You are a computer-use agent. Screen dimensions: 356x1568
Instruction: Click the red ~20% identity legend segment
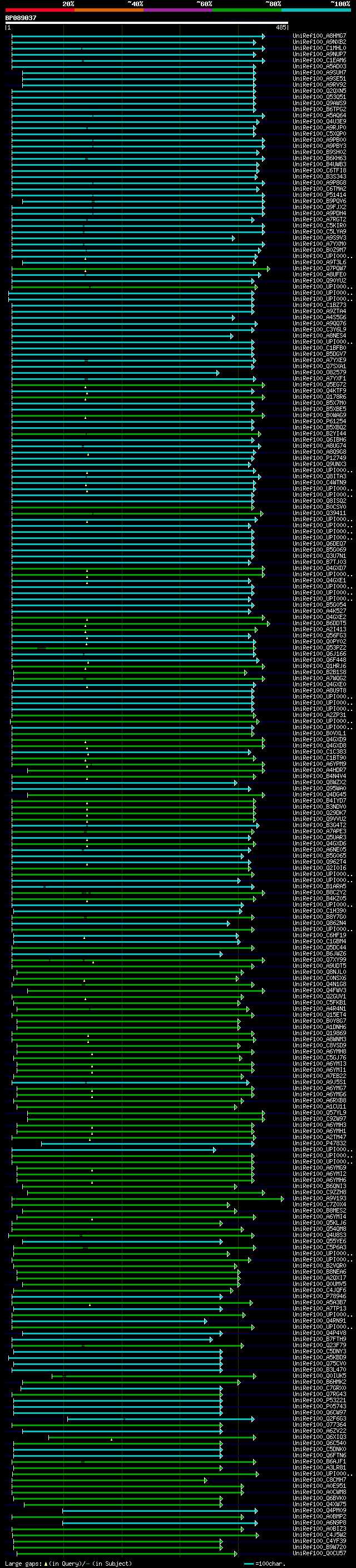(x=39, y=10)
